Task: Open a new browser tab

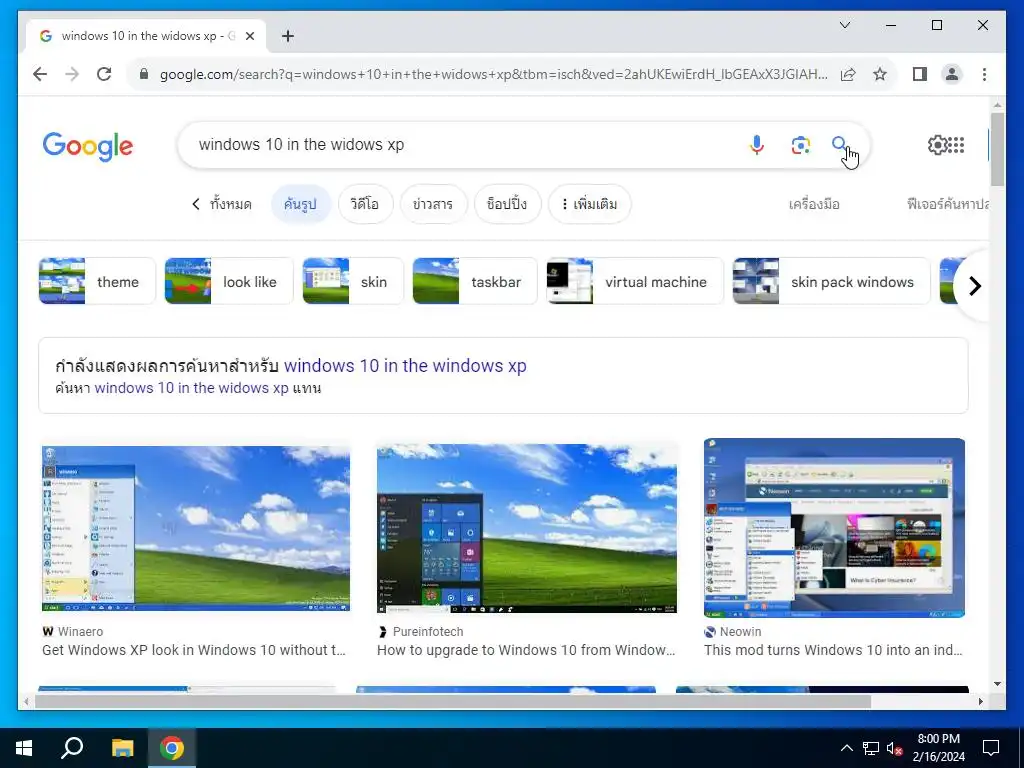Action: (287, 36)
